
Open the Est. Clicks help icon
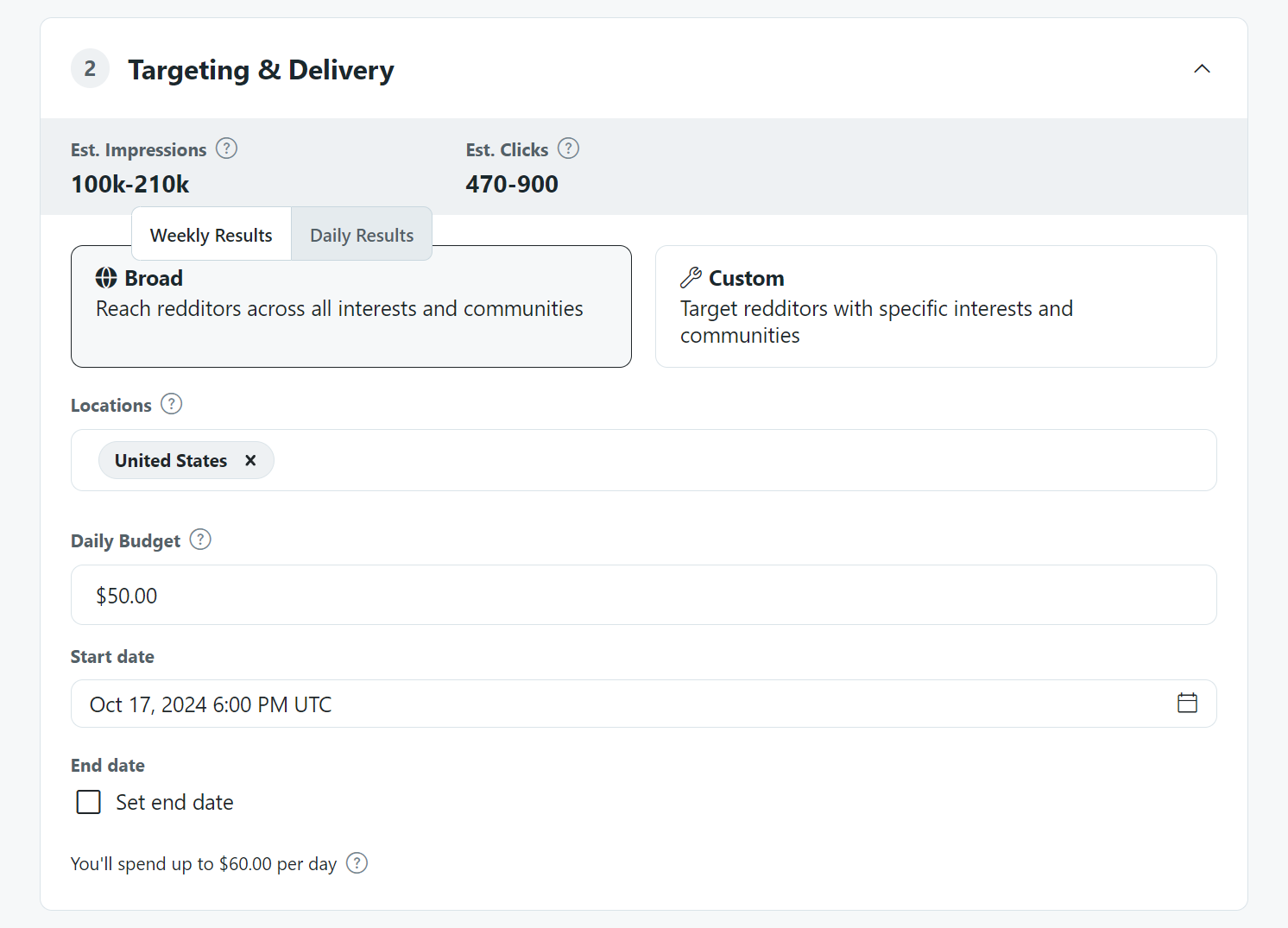coord(568,148)
